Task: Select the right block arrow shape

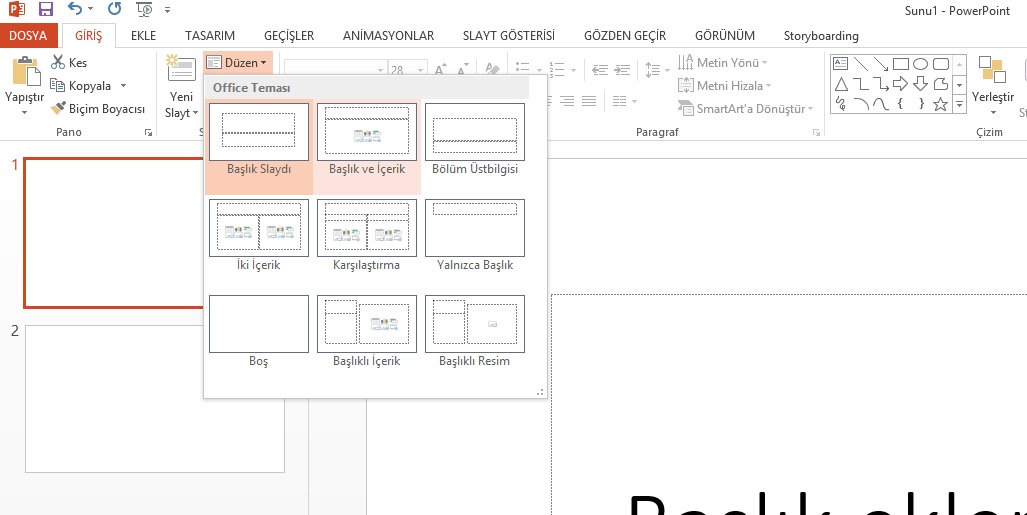Action: pyautogui.click(x=901, y=84)
